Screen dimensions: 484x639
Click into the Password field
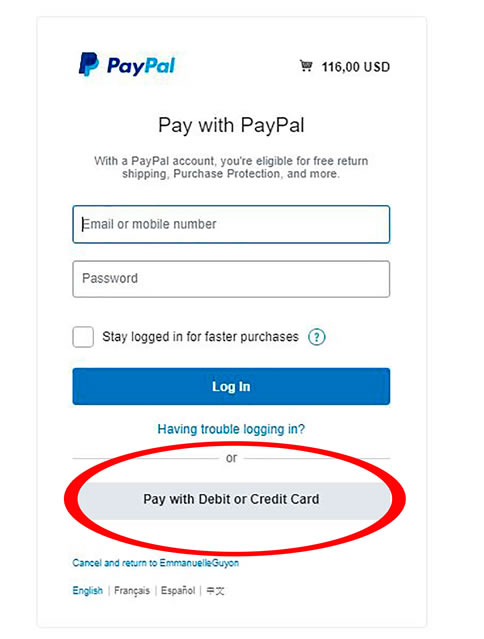[x=231, y=279]
